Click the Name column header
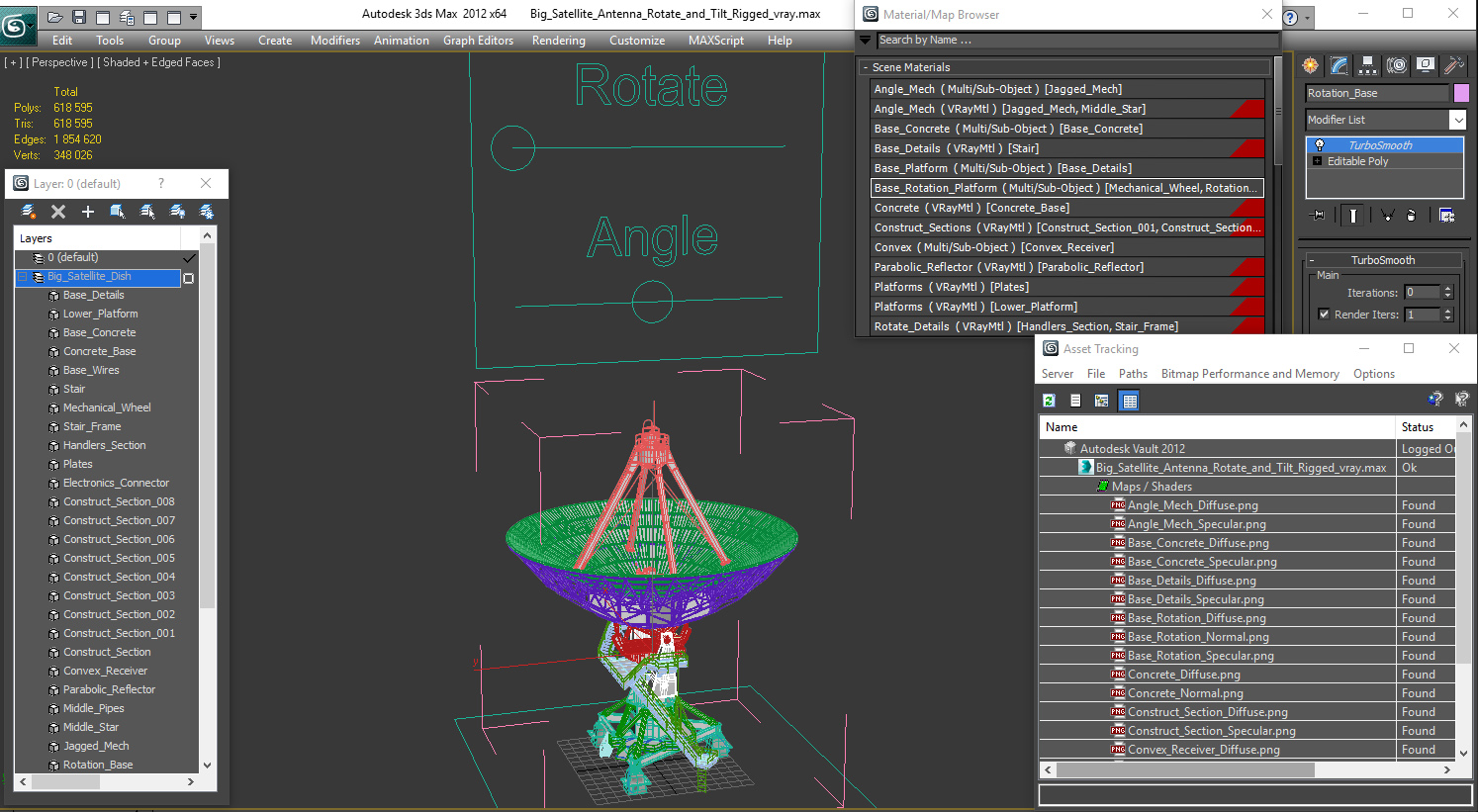This screenshot has height=812, width=1478. [x=1217, y=427]
